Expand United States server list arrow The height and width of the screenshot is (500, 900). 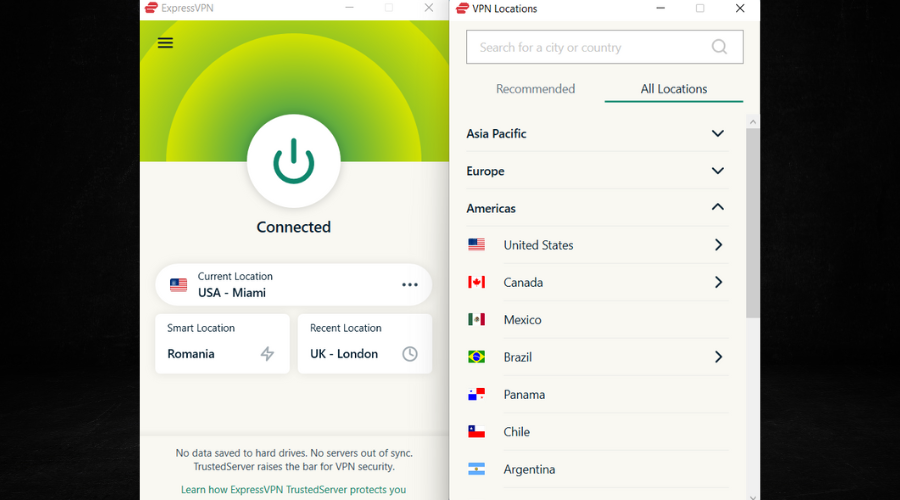click(718, 245)
